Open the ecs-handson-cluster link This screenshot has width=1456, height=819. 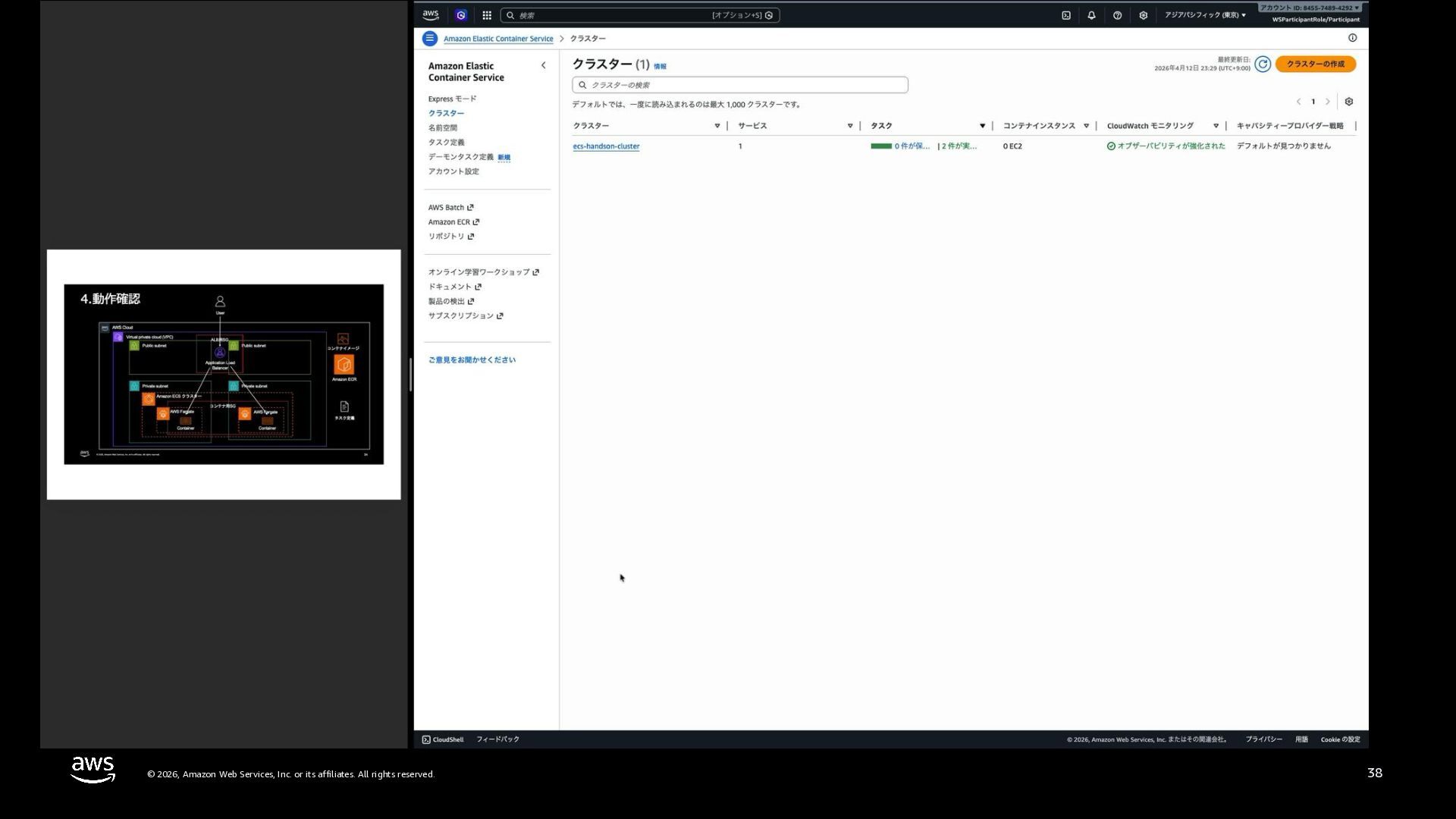click(606, 146)
